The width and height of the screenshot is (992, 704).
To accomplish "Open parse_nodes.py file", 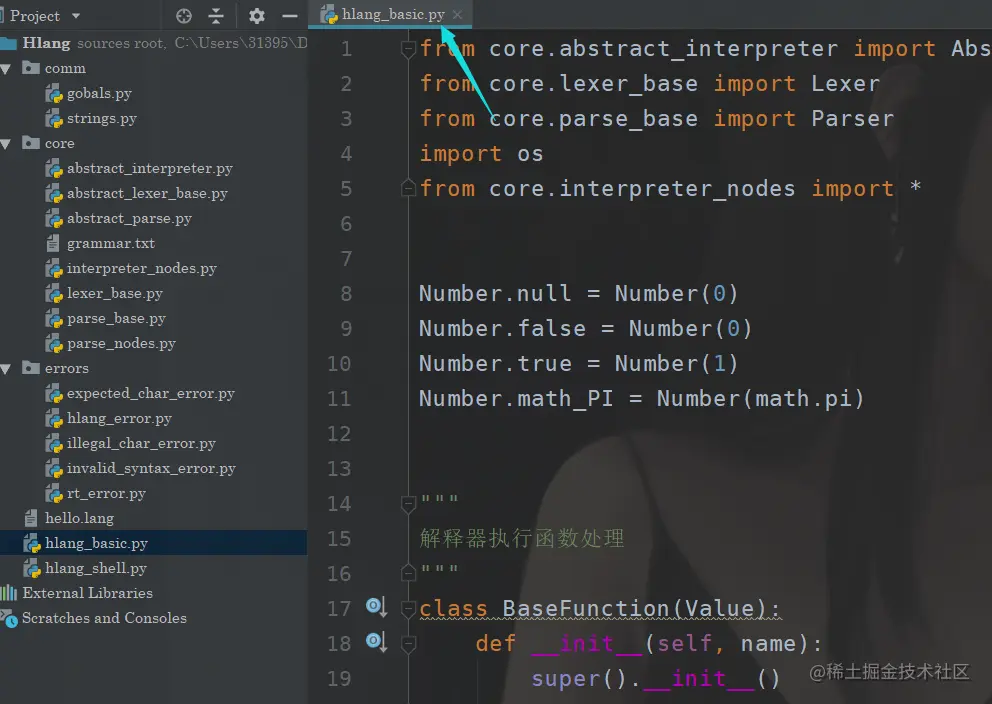I will 121,343.
